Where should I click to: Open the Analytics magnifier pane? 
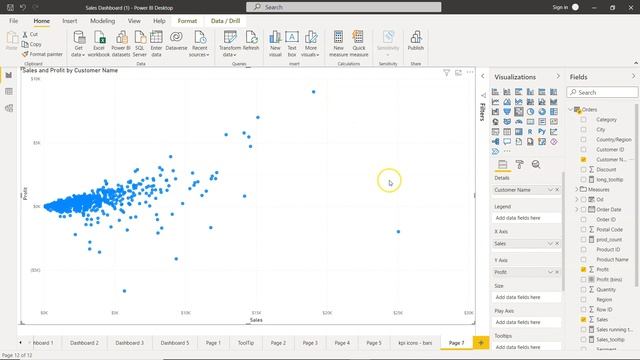tap(536, 164)
